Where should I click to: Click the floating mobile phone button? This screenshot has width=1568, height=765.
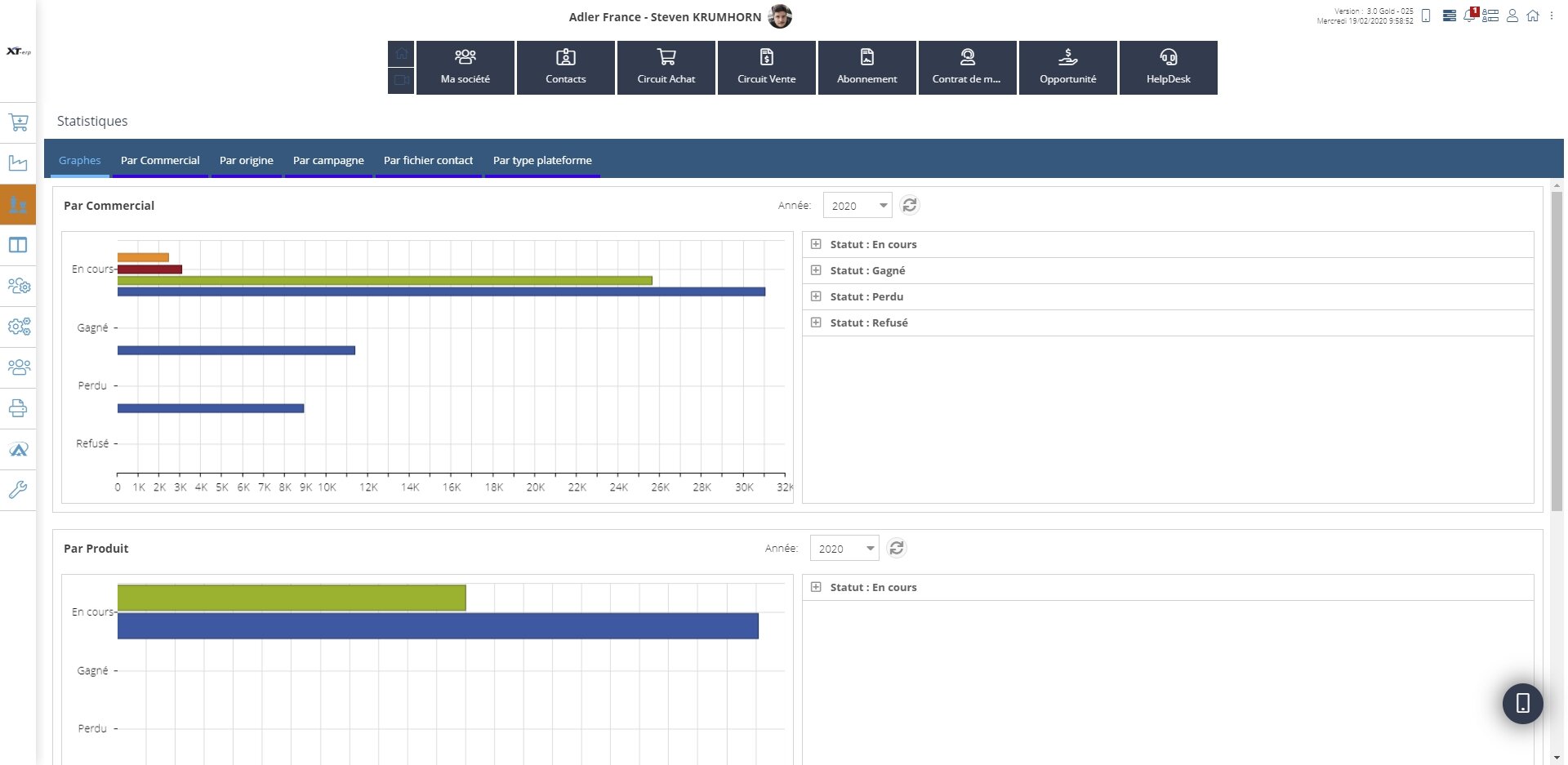(1522, 704)
